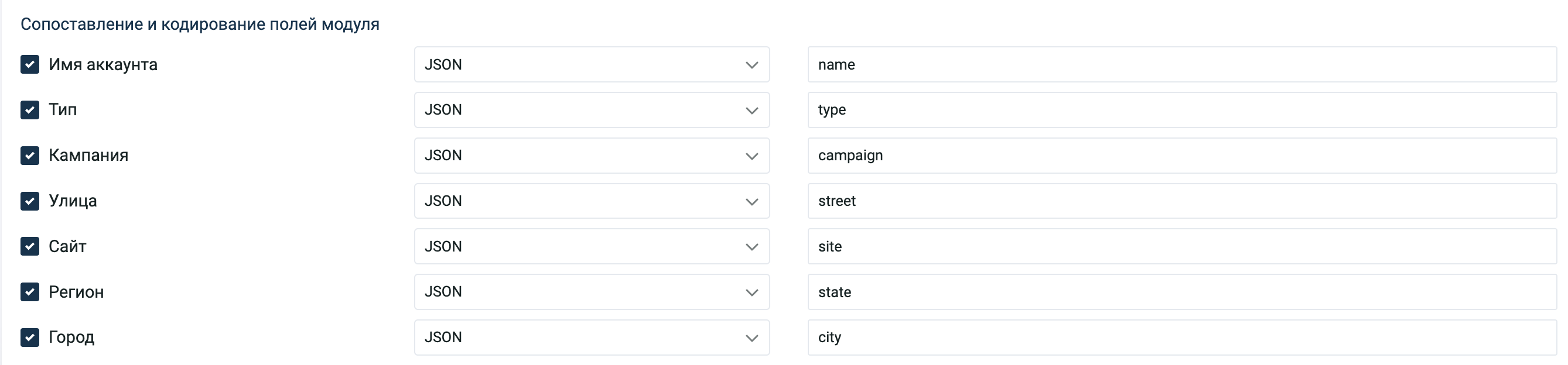
Task: Click the city input field
Action: click(1182, 338)
